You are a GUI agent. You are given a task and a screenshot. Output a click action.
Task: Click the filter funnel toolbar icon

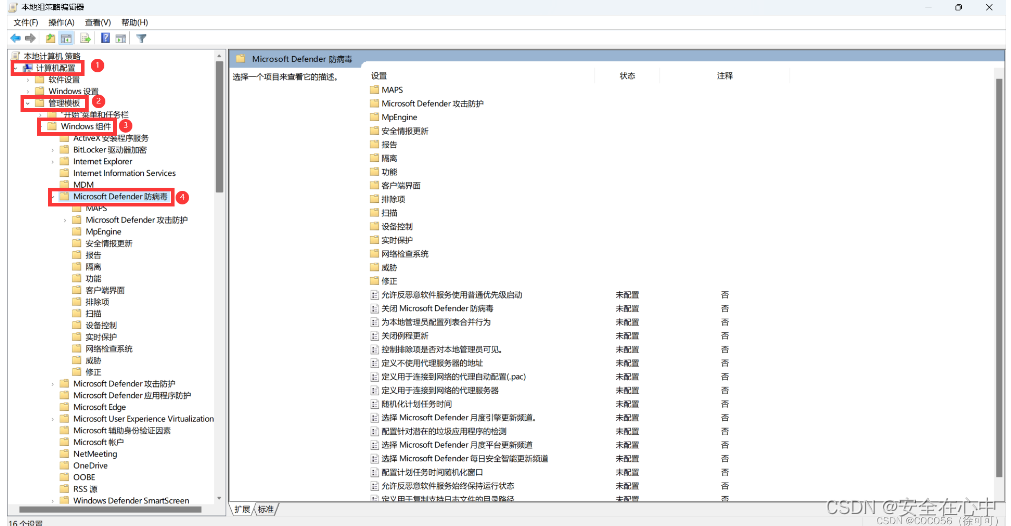click(x=141, y=39)
